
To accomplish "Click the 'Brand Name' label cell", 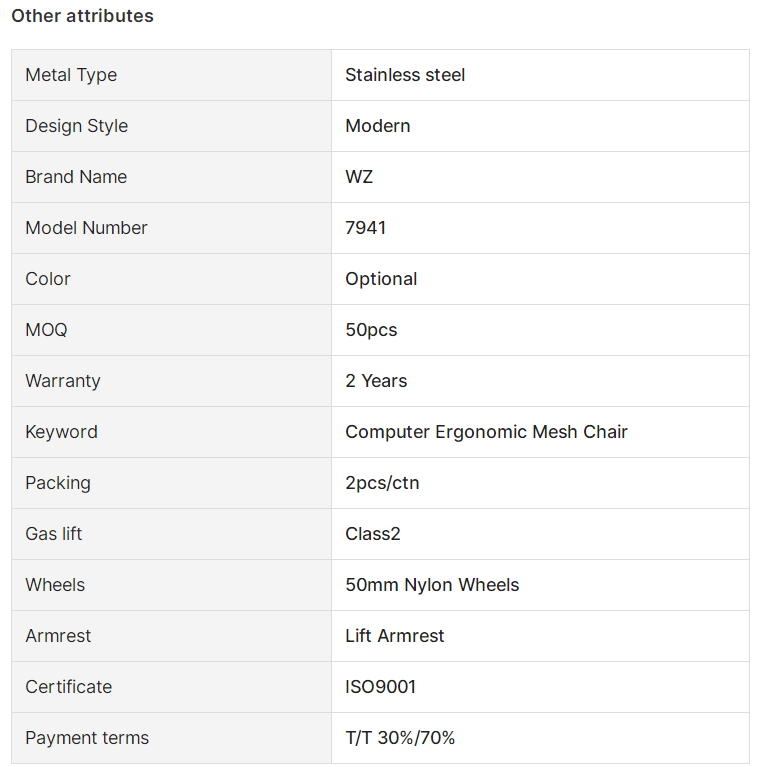I will coord(171,177).
